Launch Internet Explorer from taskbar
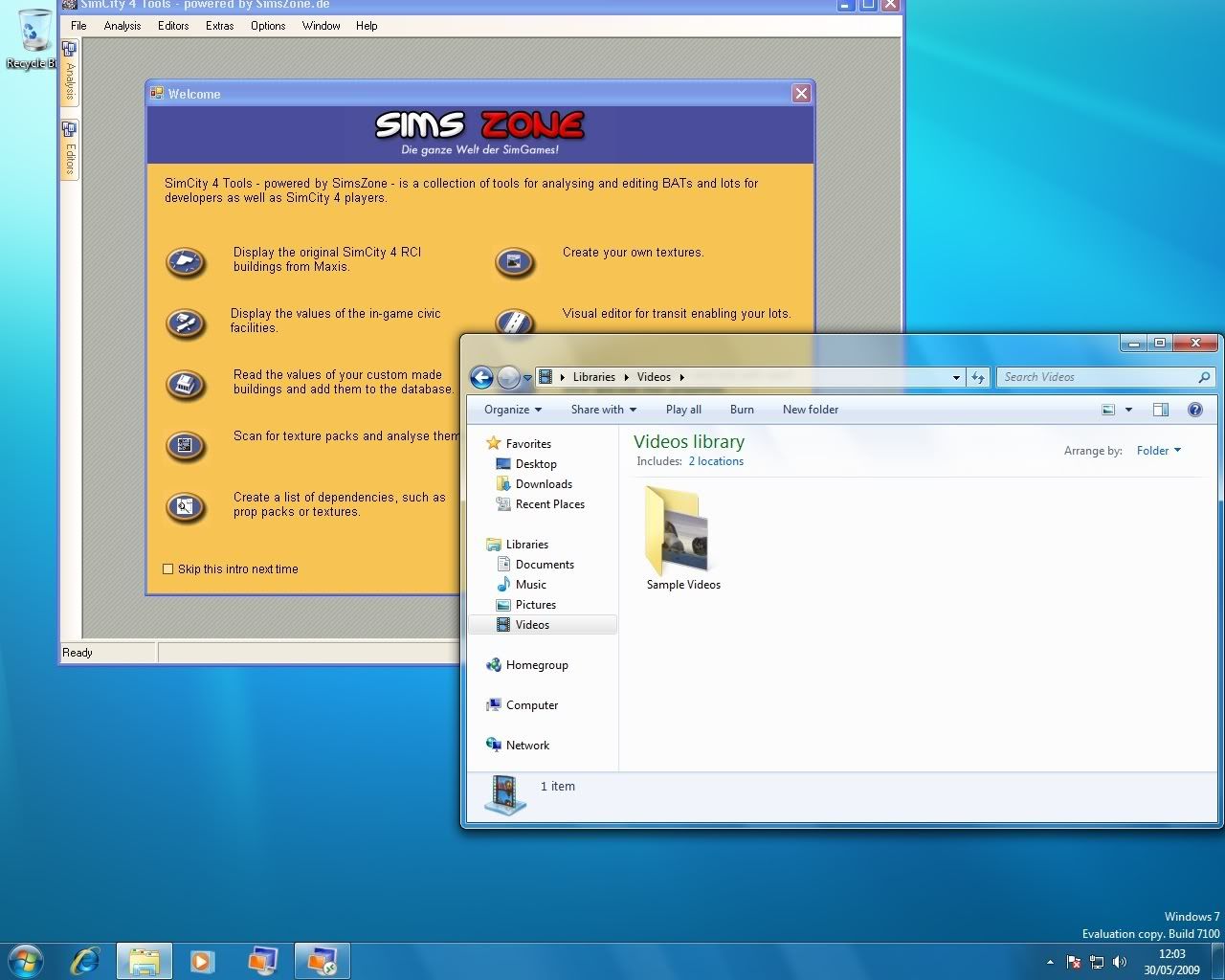 [85, 960]
